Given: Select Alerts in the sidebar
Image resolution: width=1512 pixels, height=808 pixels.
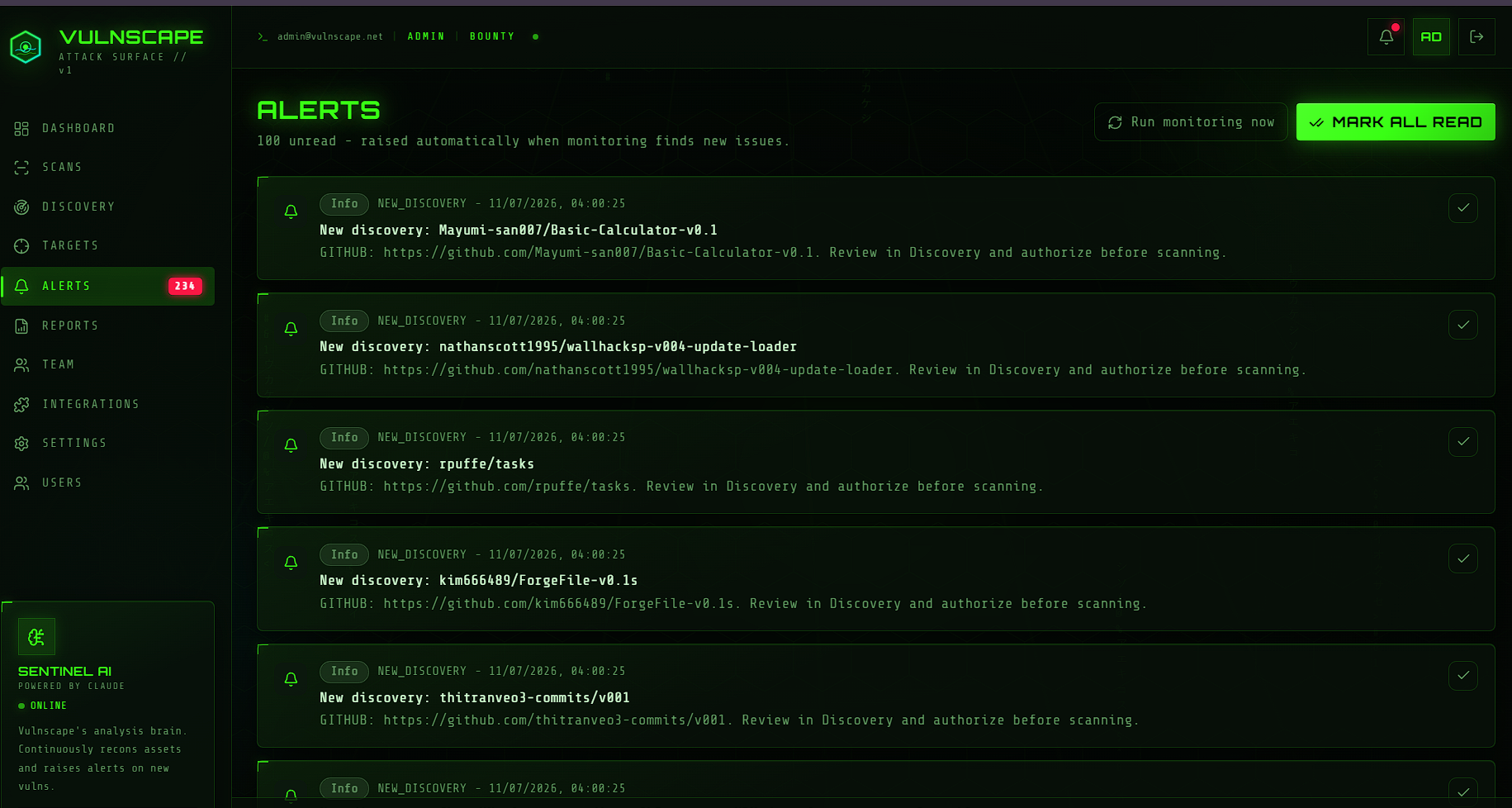Looking at the screenshot, I should pyautogui.click(x=108, y=286).
